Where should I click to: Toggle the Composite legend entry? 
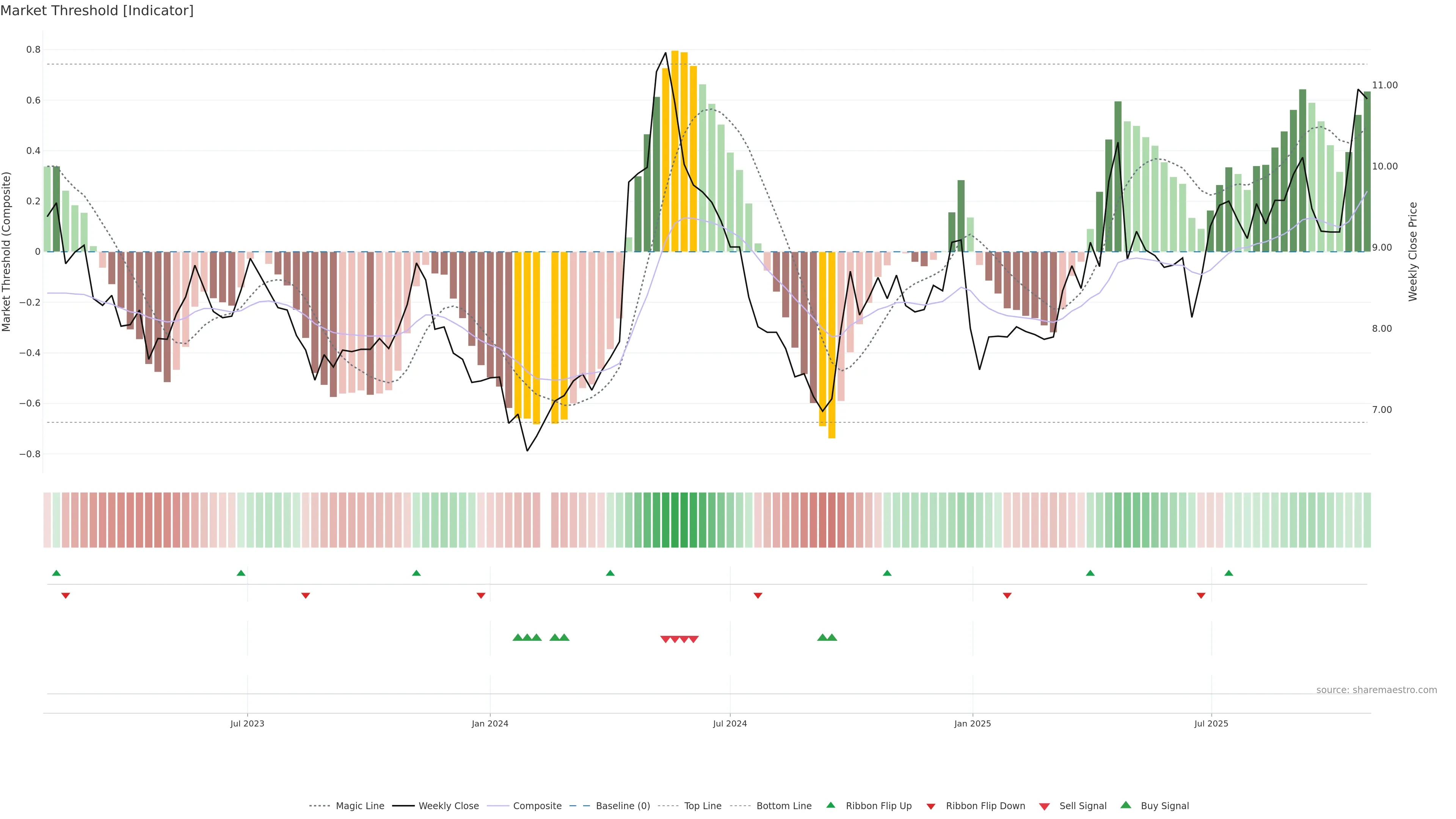[537, 806]
